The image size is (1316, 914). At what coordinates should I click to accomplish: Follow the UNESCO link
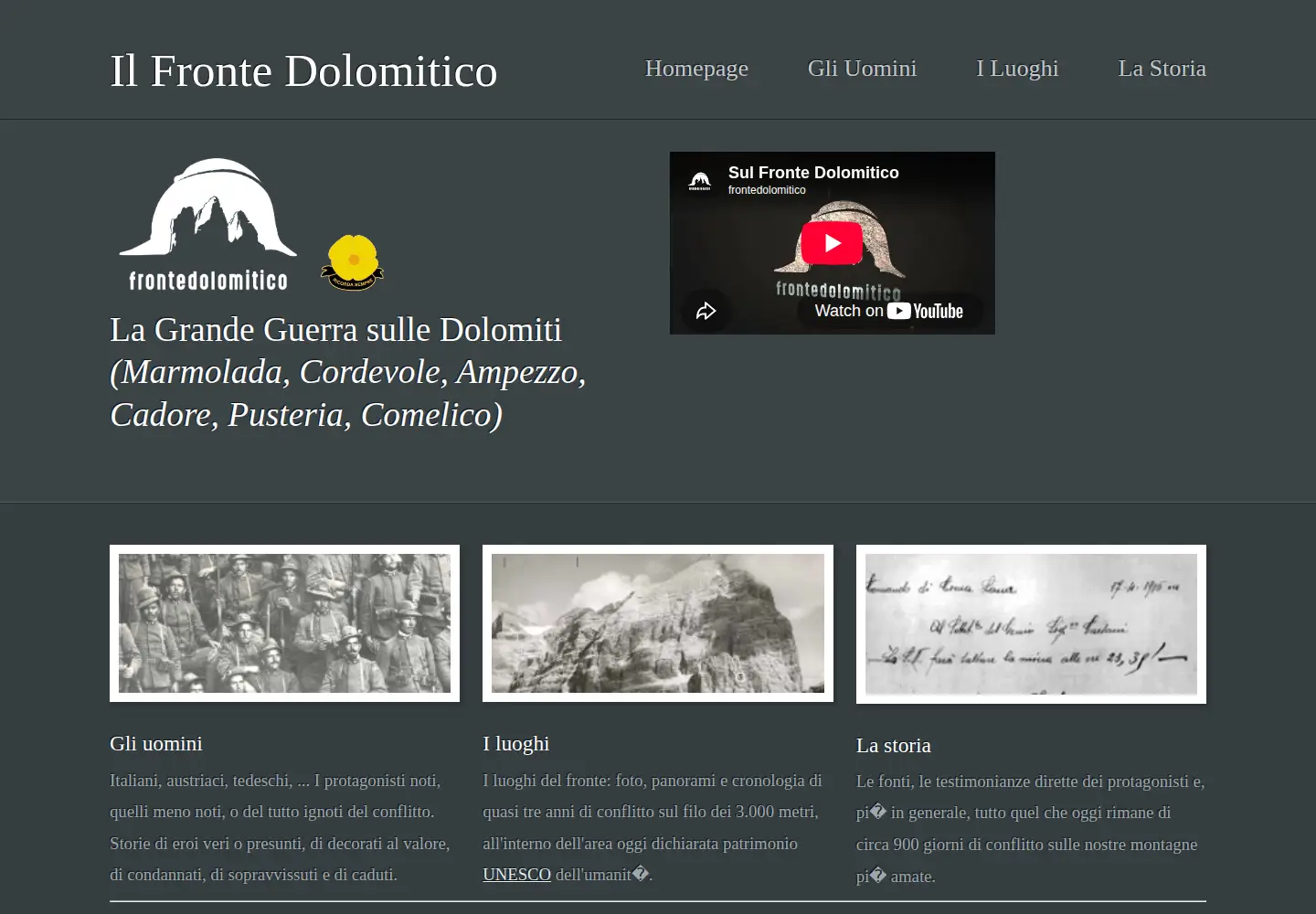coord(517,875)
